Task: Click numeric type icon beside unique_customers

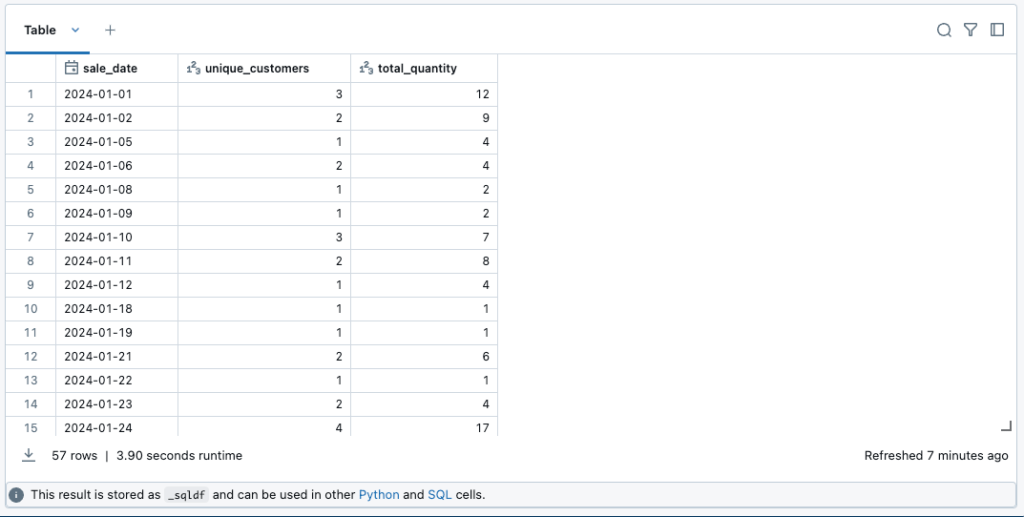Action: click(194, 68)
